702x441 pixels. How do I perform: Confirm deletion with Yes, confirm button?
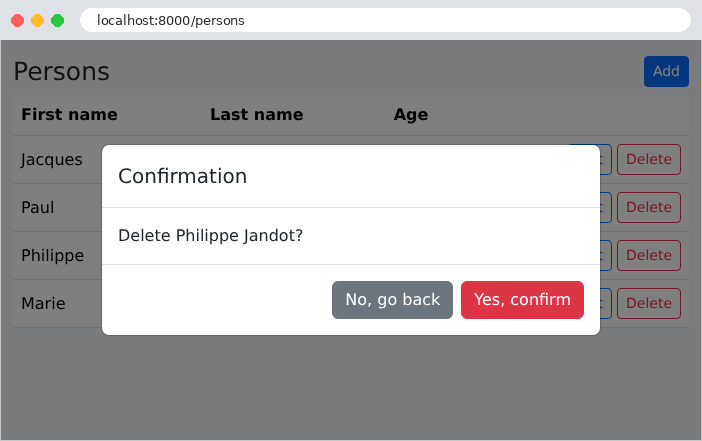point(522,300)
